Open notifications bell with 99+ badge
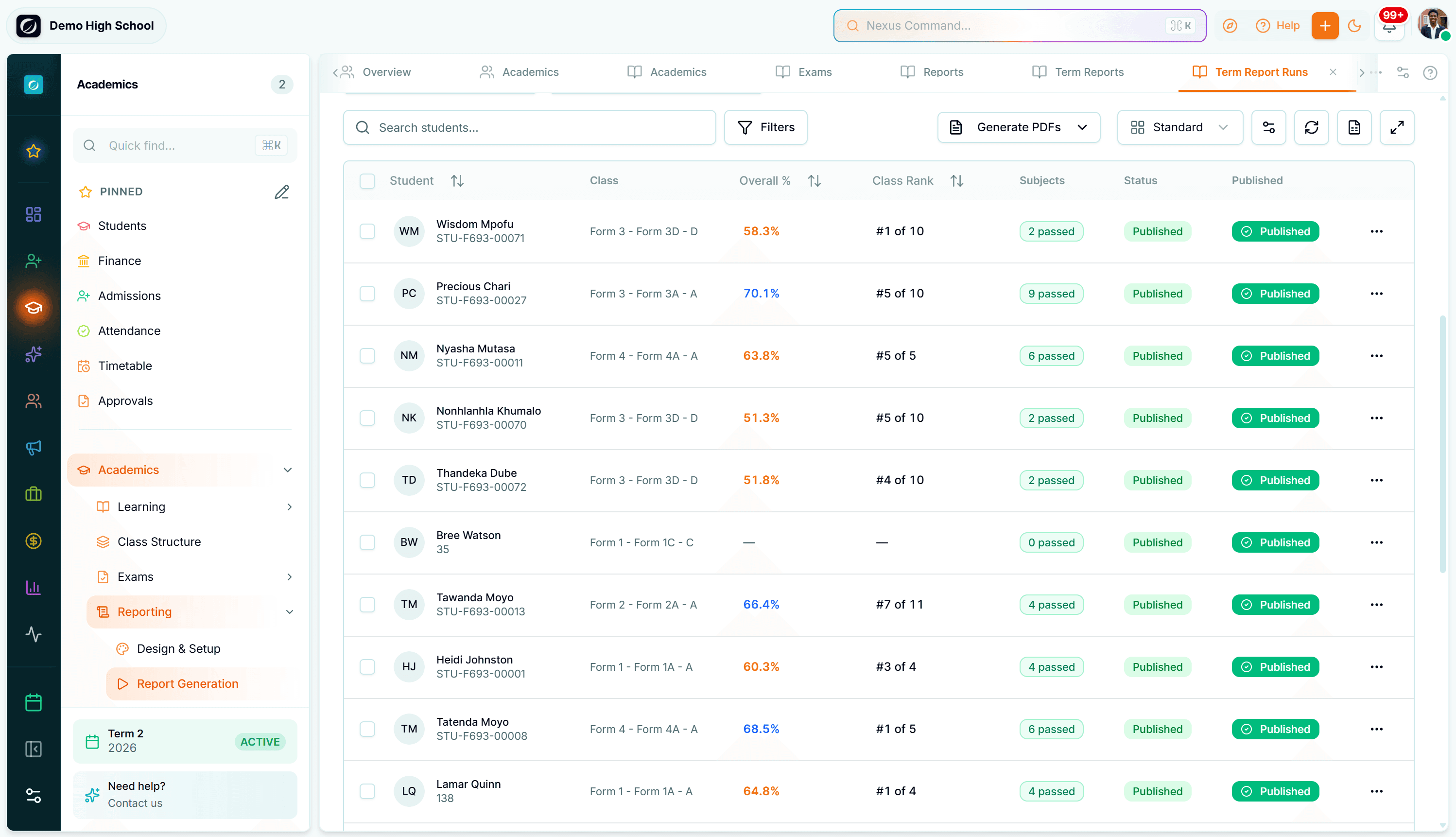Viewport: 1456px width, 837px height. 1390,26
